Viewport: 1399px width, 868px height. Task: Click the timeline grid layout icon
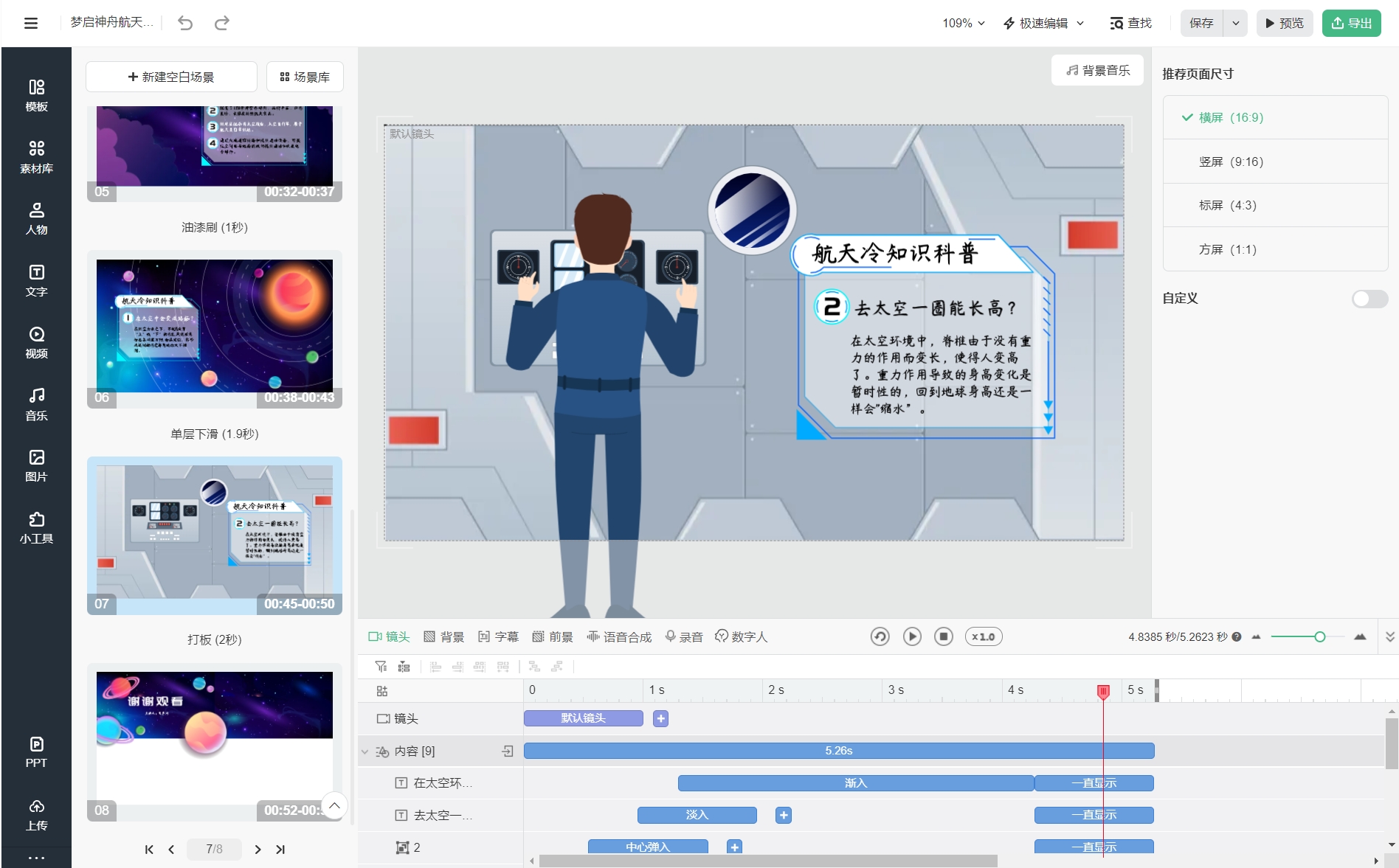pos(381,691)
